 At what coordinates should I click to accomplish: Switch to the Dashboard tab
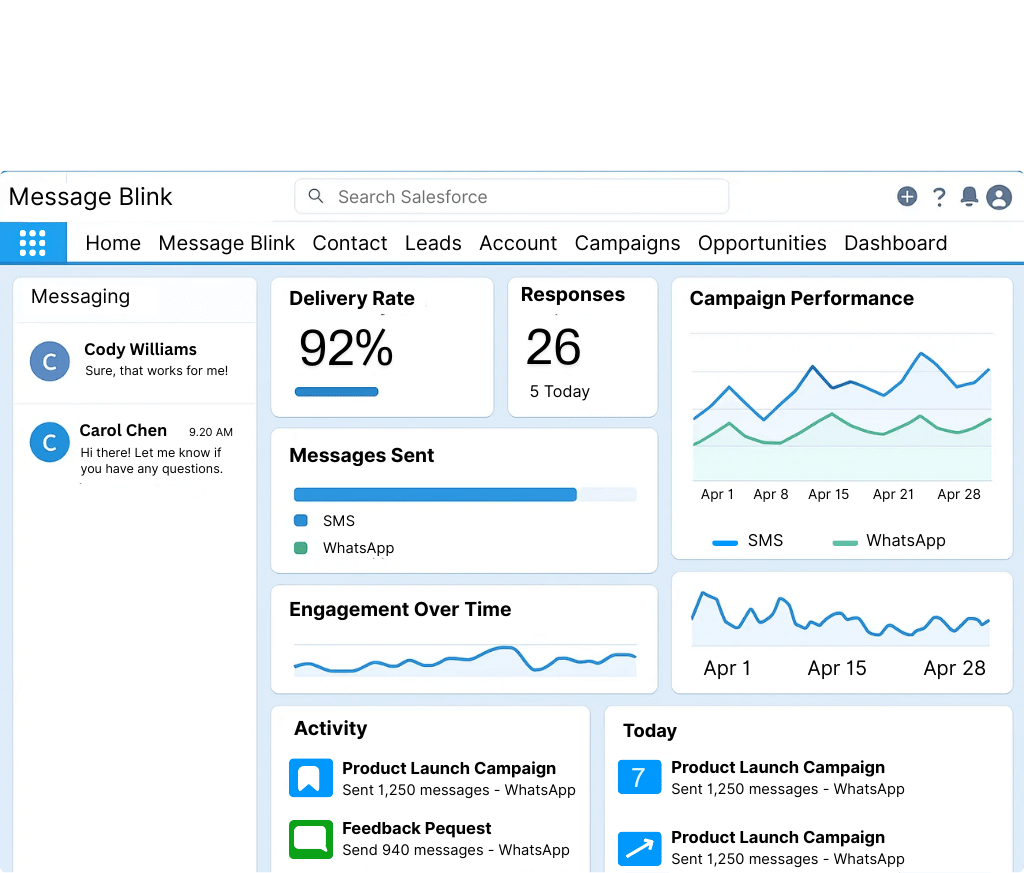pos(895,243)
